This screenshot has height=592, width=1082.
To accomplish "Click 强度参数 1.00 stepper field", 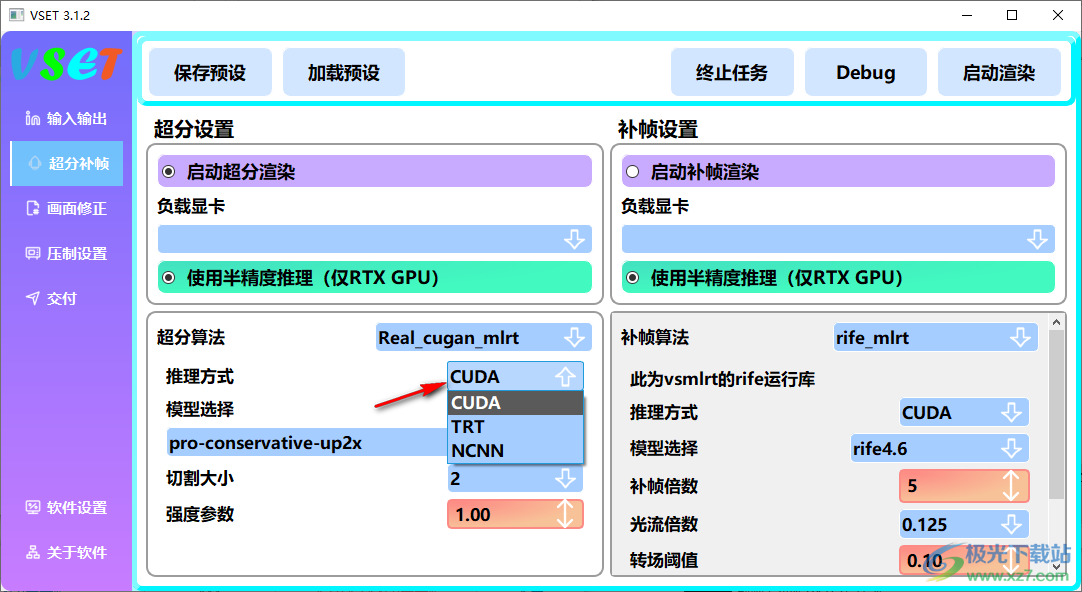I will 515,514.
